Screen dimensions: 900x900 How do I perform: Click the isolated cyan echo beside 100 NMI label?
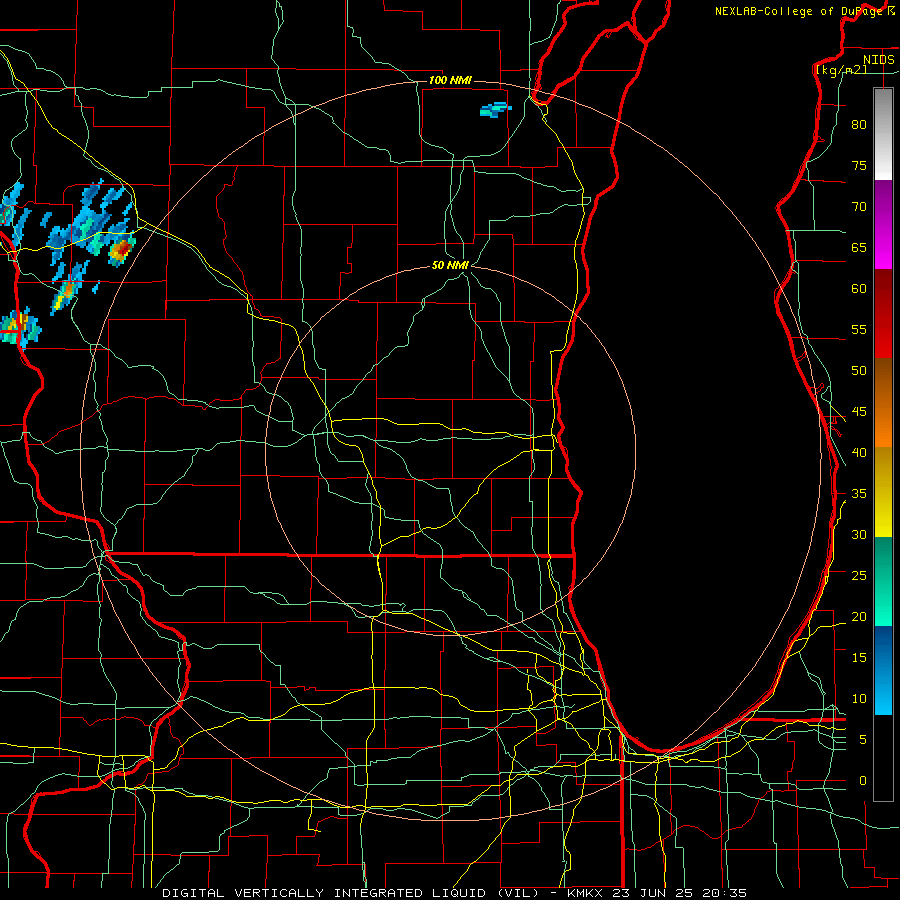tap(495, 109)
